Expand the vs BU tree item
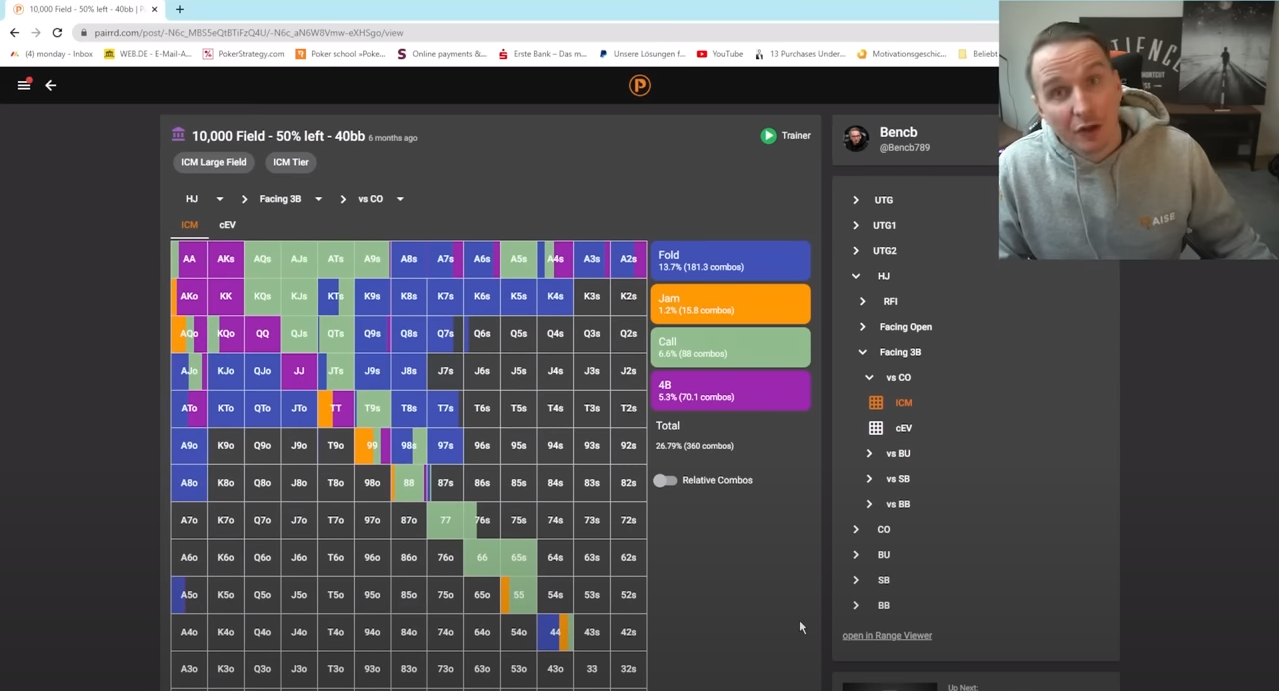 pyautogui.click(x=869, y=454)
